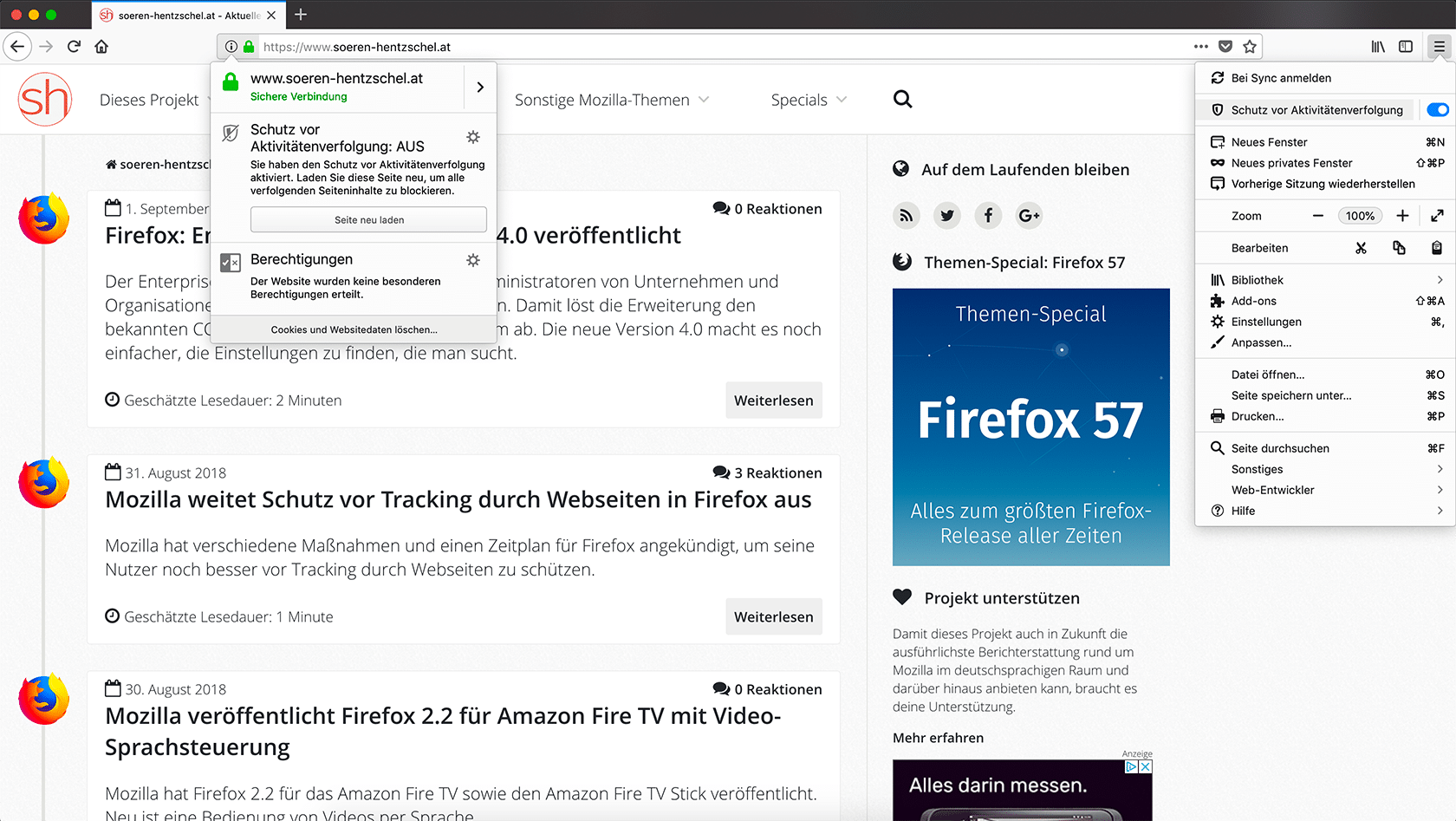Viewport: 1456px width, 821px height.
Task: Increase zoom with plus button
Action: (x=1402, y=216)
